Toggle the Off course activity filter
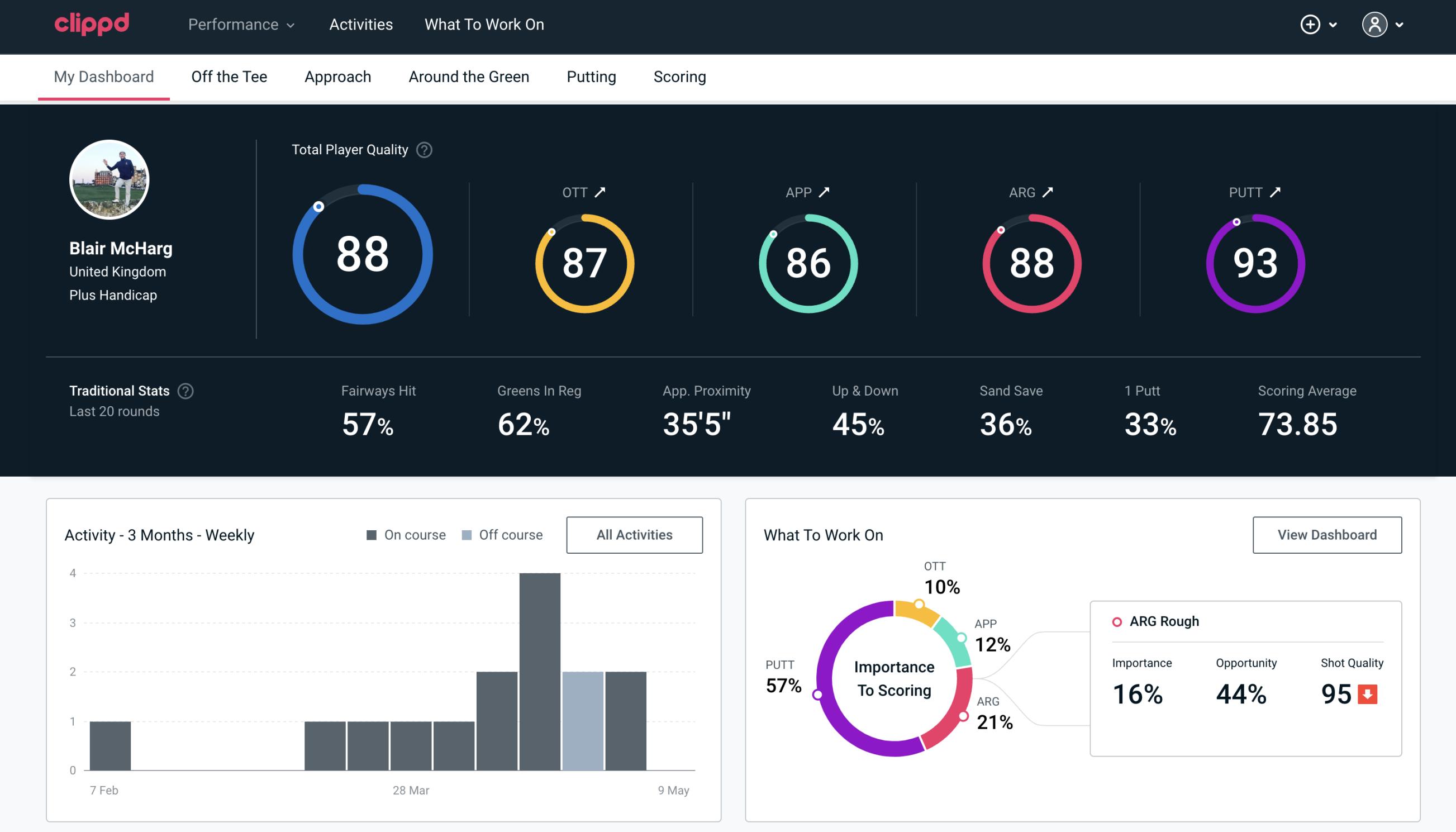The image size is (1456, 832). [499, 535]
